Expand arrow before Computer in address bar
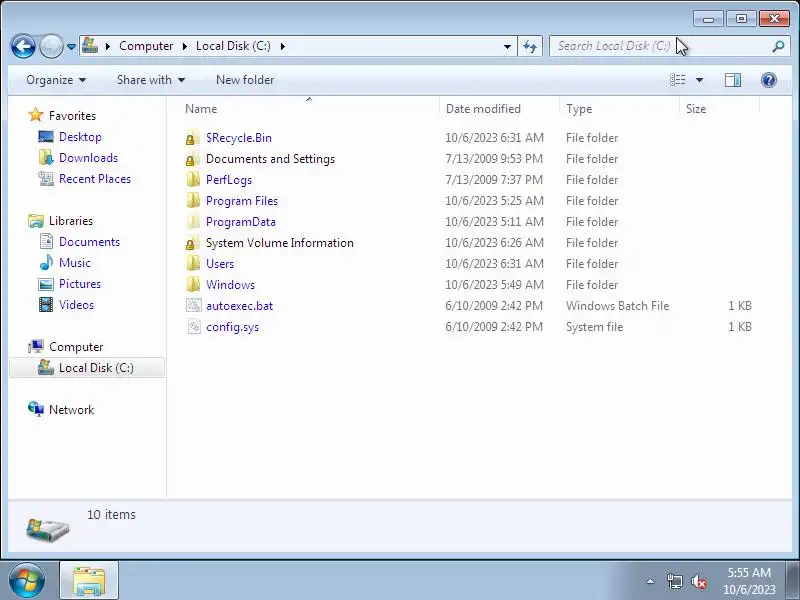Viewport: 800px width, 600px height. click(108, 46)
